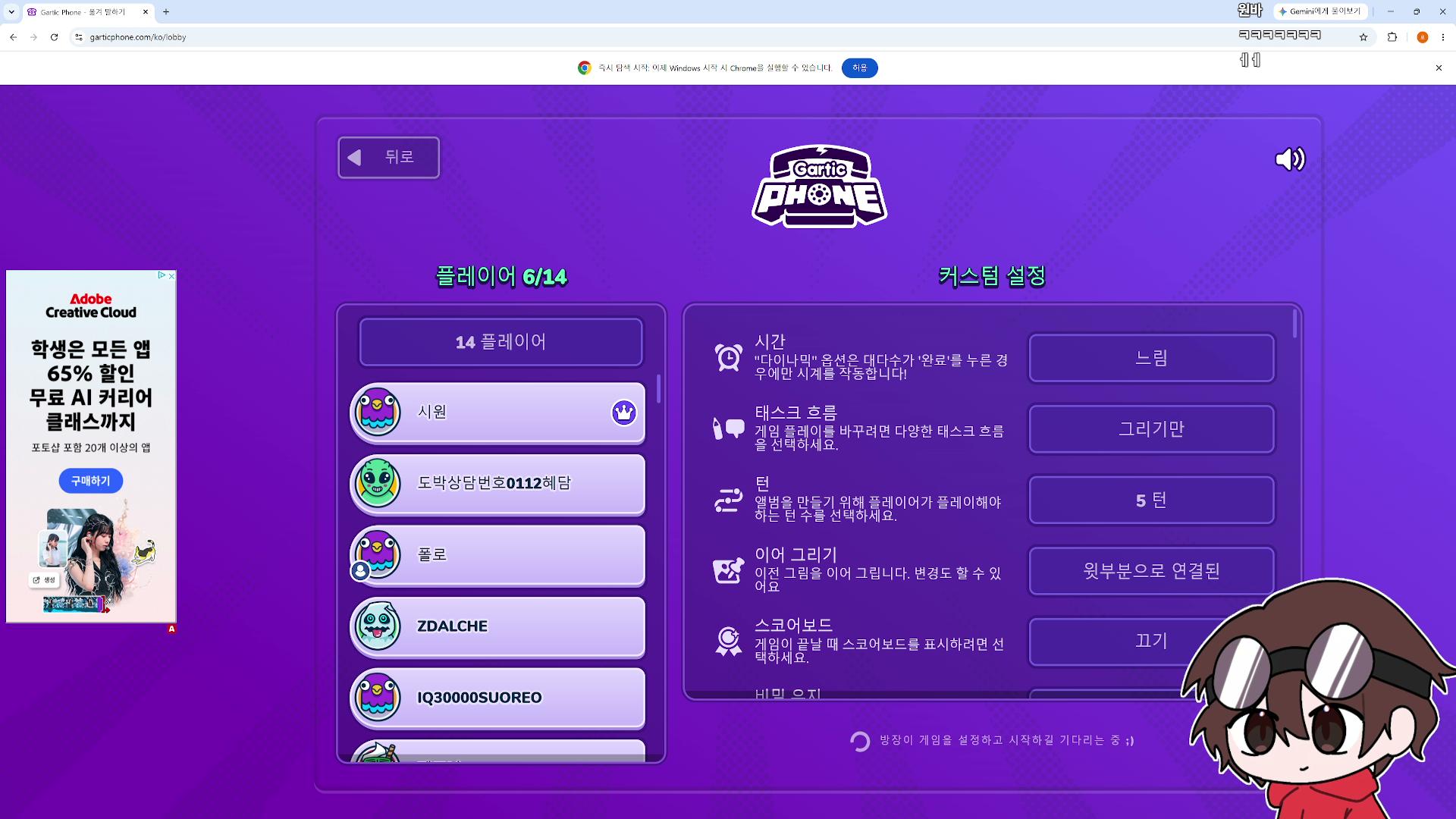Click the 구매하기 button in the Adobe ad
Image resolution: width=1456 pixels, height=819 pixels.
[91, 481]
